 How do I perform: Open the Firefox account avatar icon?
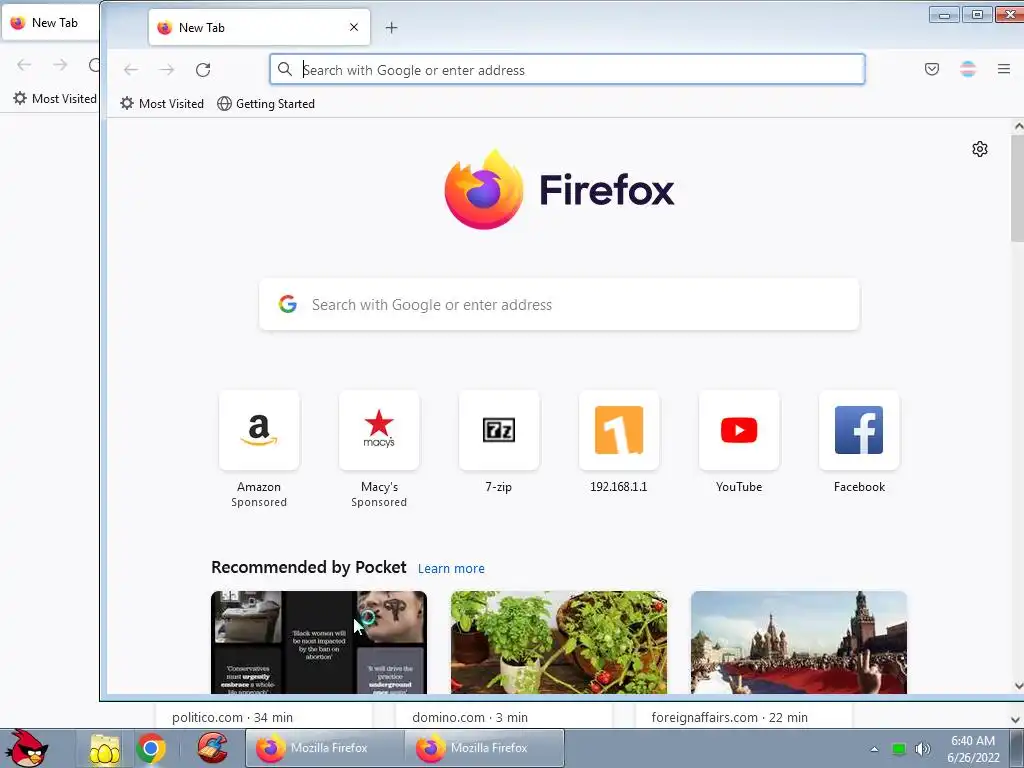[968, 69]
